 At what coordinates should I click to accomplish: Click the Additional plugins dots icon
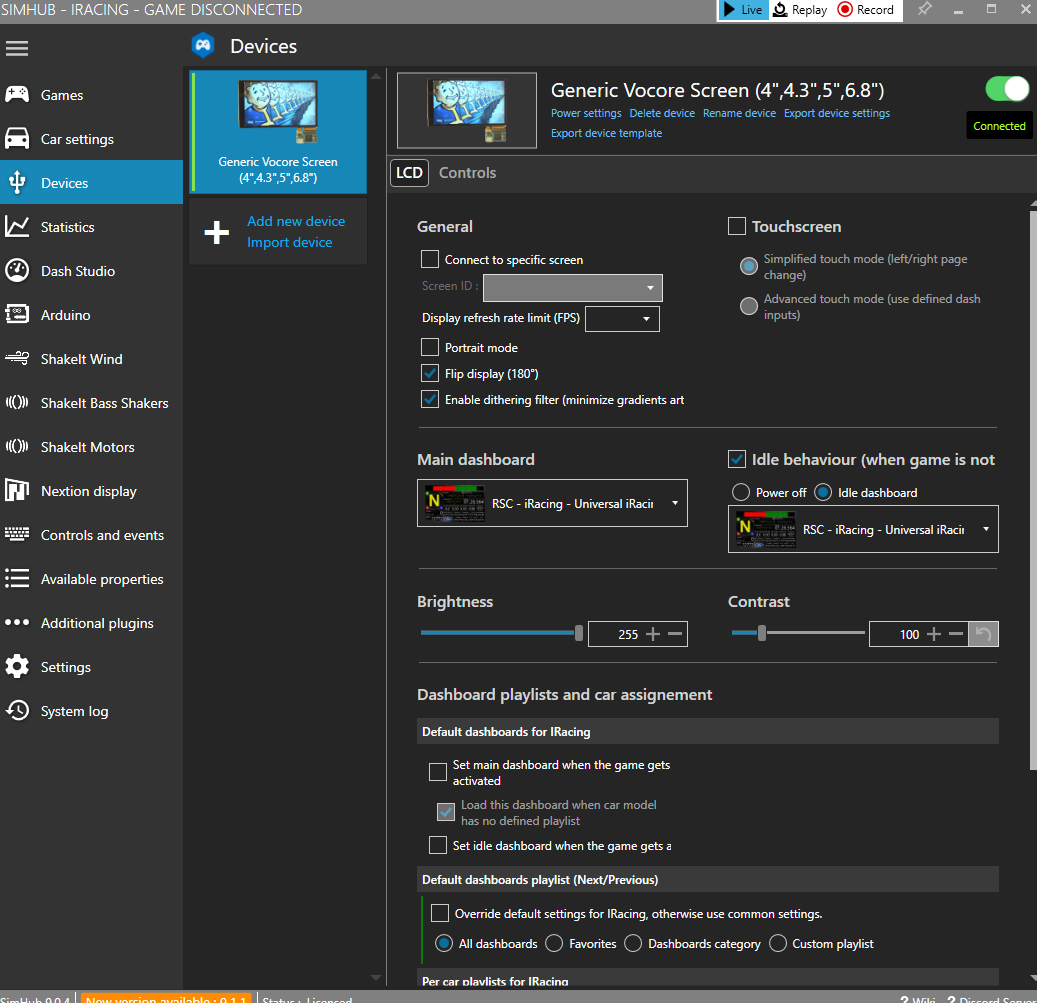point(17,622)
